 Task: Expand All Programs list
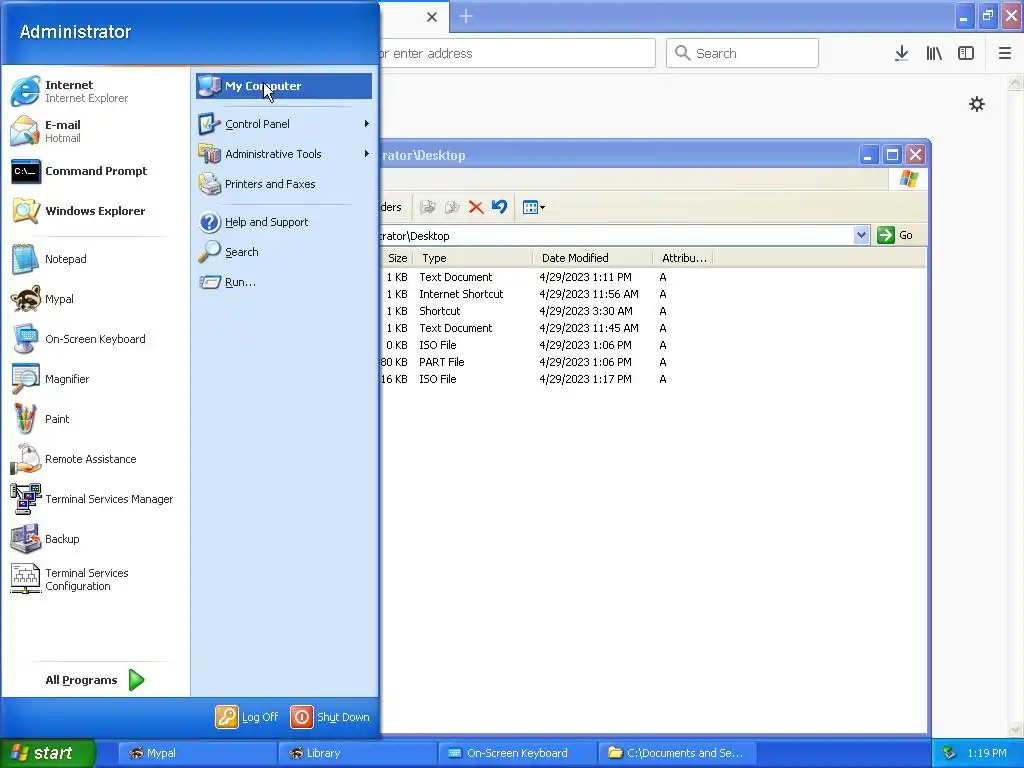click(95, 680)
